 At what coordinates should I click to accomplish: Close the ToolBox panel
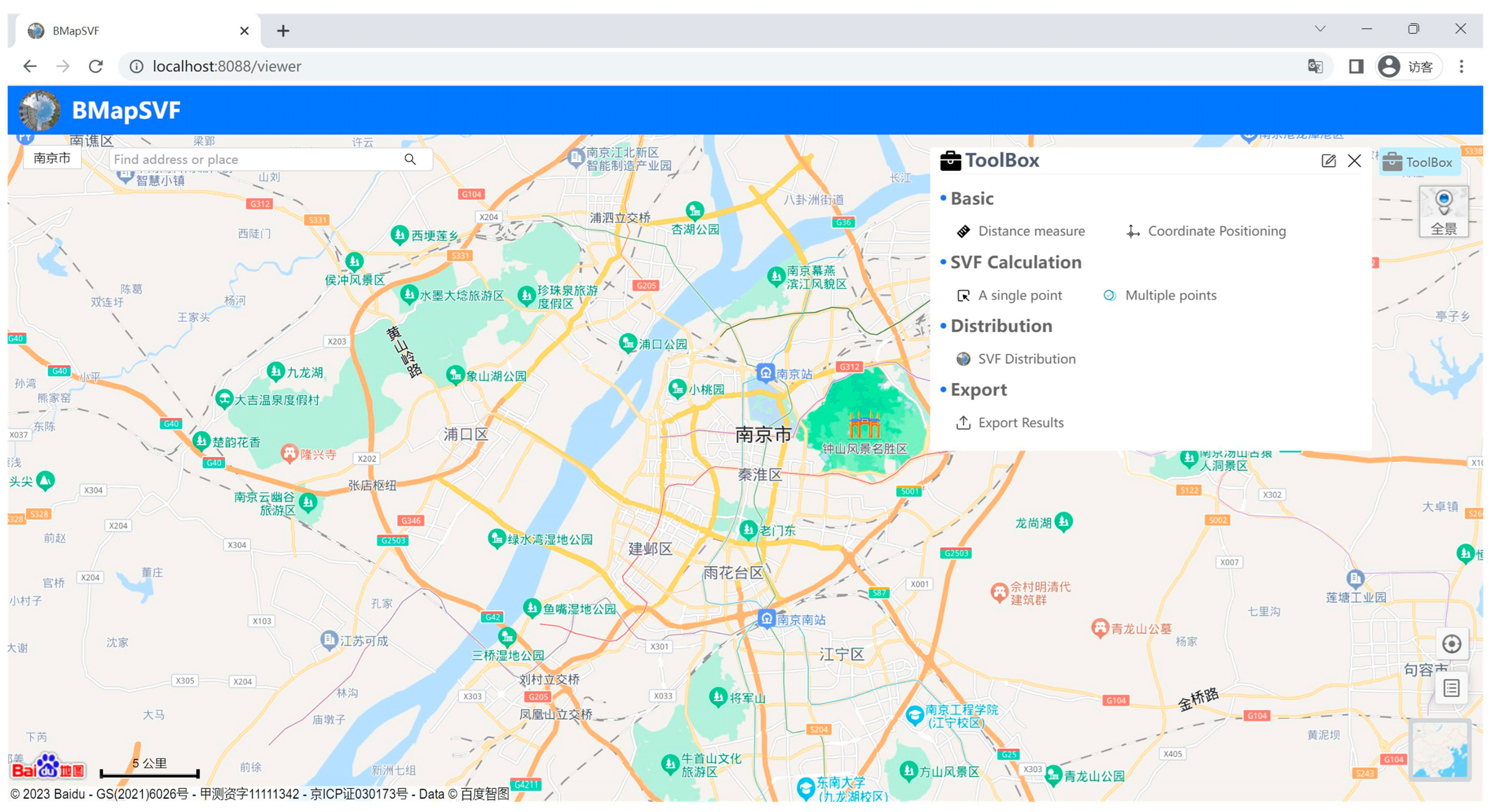pyautogui.click(x=1355, y=161)
